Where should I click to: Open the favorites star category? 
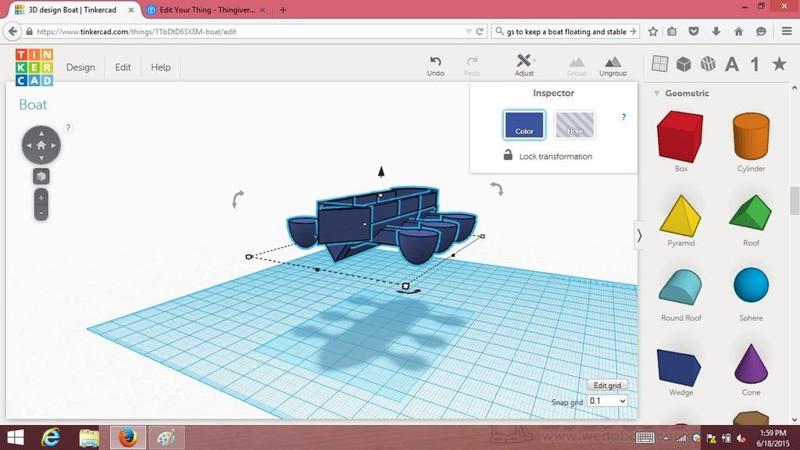779,64
